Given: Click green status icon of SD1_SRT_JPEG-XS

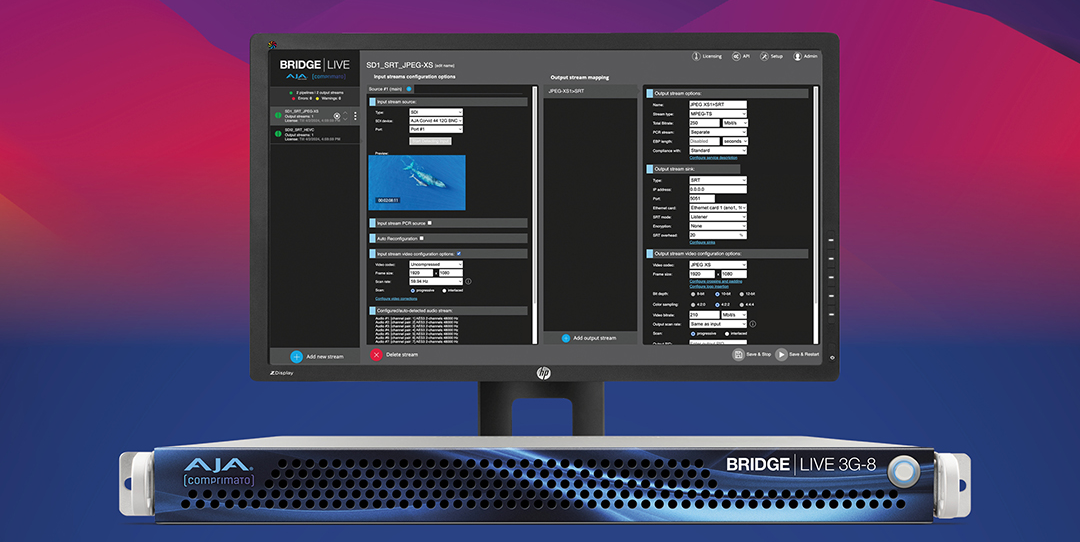Looking at the screenshot, I should (x=278, y=116).
